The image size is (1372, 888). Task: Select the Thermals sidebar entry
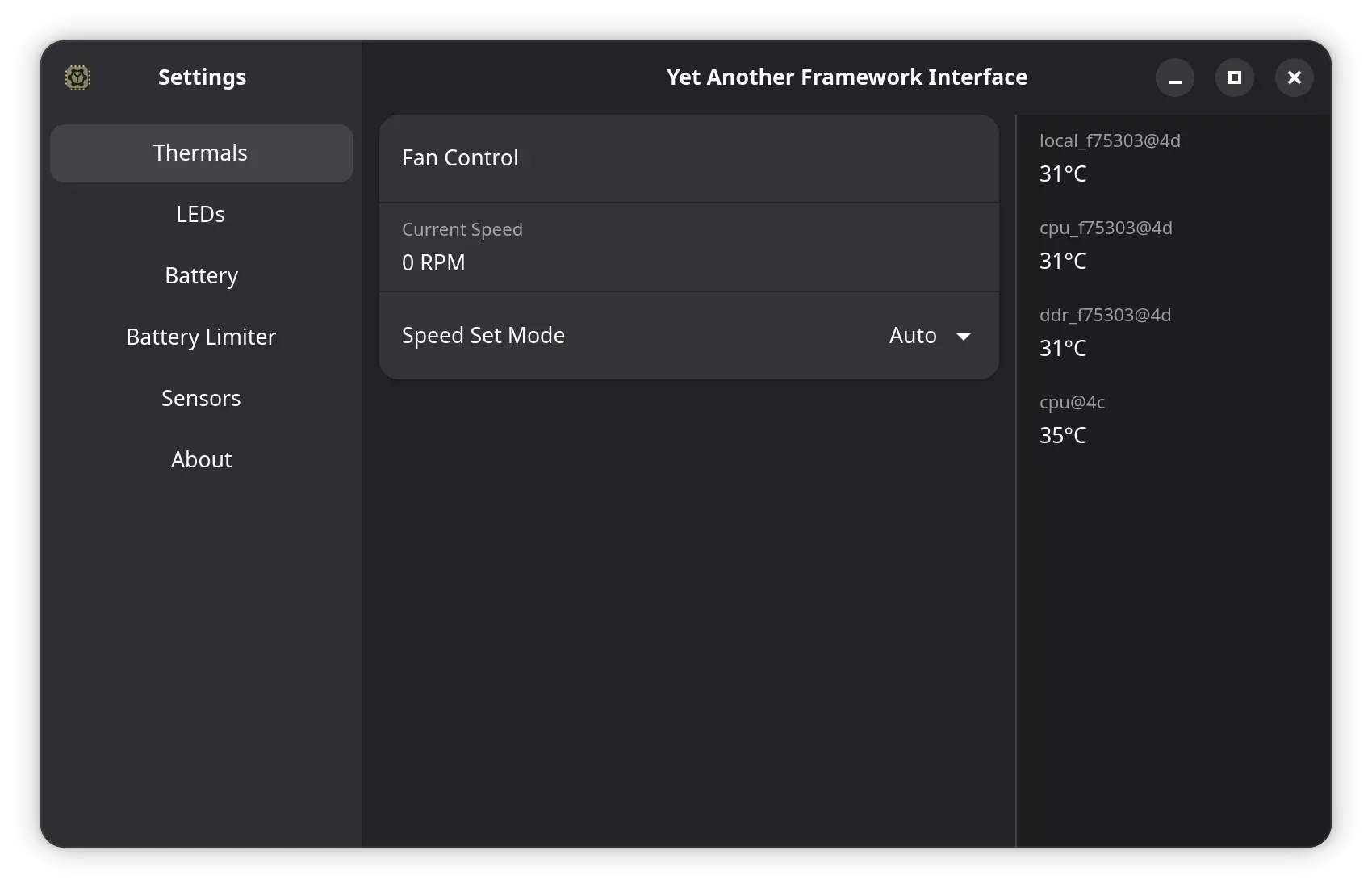tap(201, 153)
